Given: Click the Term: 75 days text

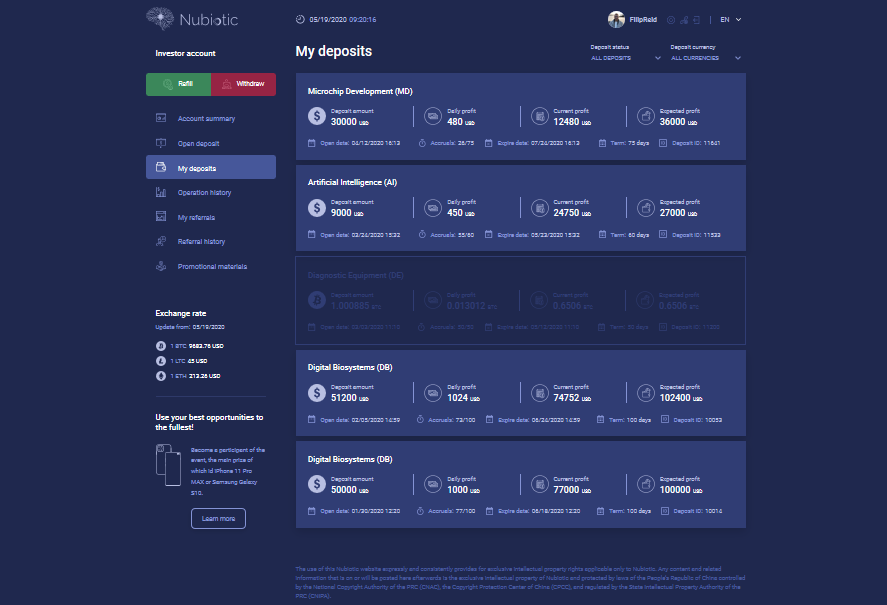Looking at the screenshot, I should click(630, 143).
